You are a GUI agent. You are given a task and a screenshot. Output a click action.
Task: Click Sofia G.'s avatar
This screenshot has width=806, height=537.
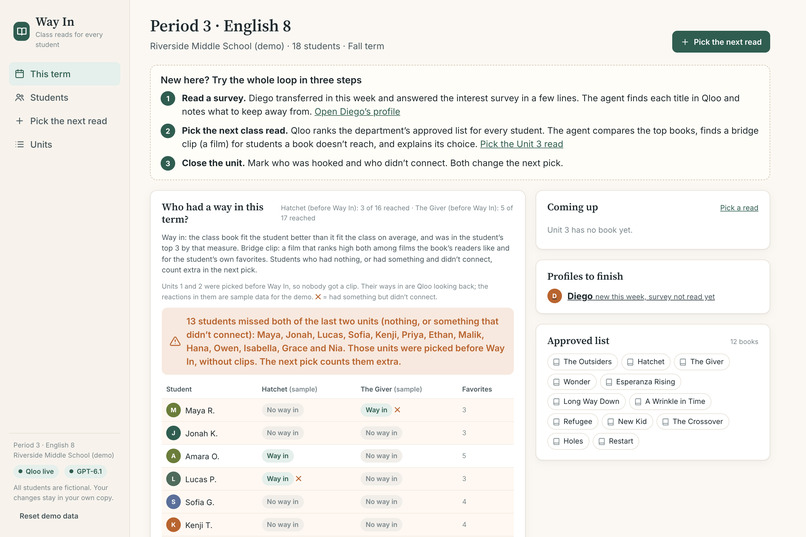point(173,502)
